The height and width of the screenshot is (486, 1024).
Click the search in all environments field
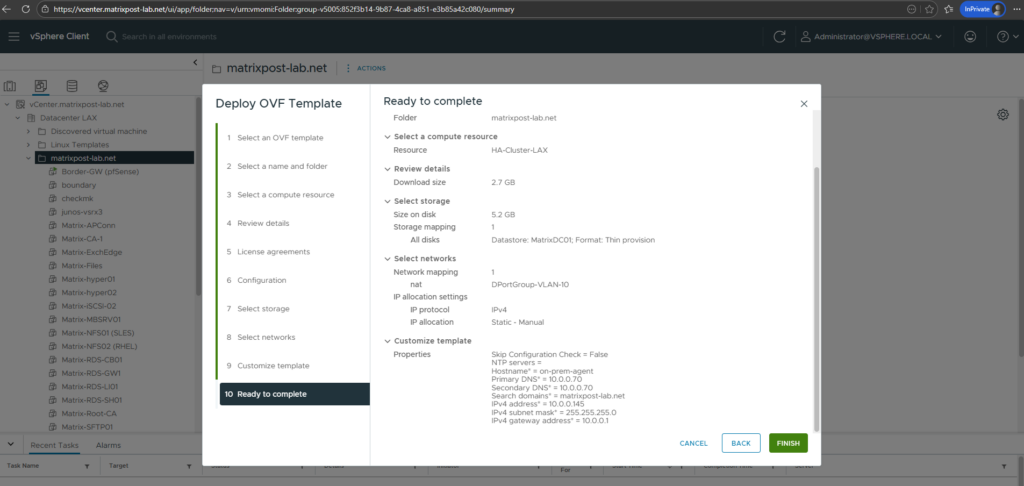pos(168,37)
